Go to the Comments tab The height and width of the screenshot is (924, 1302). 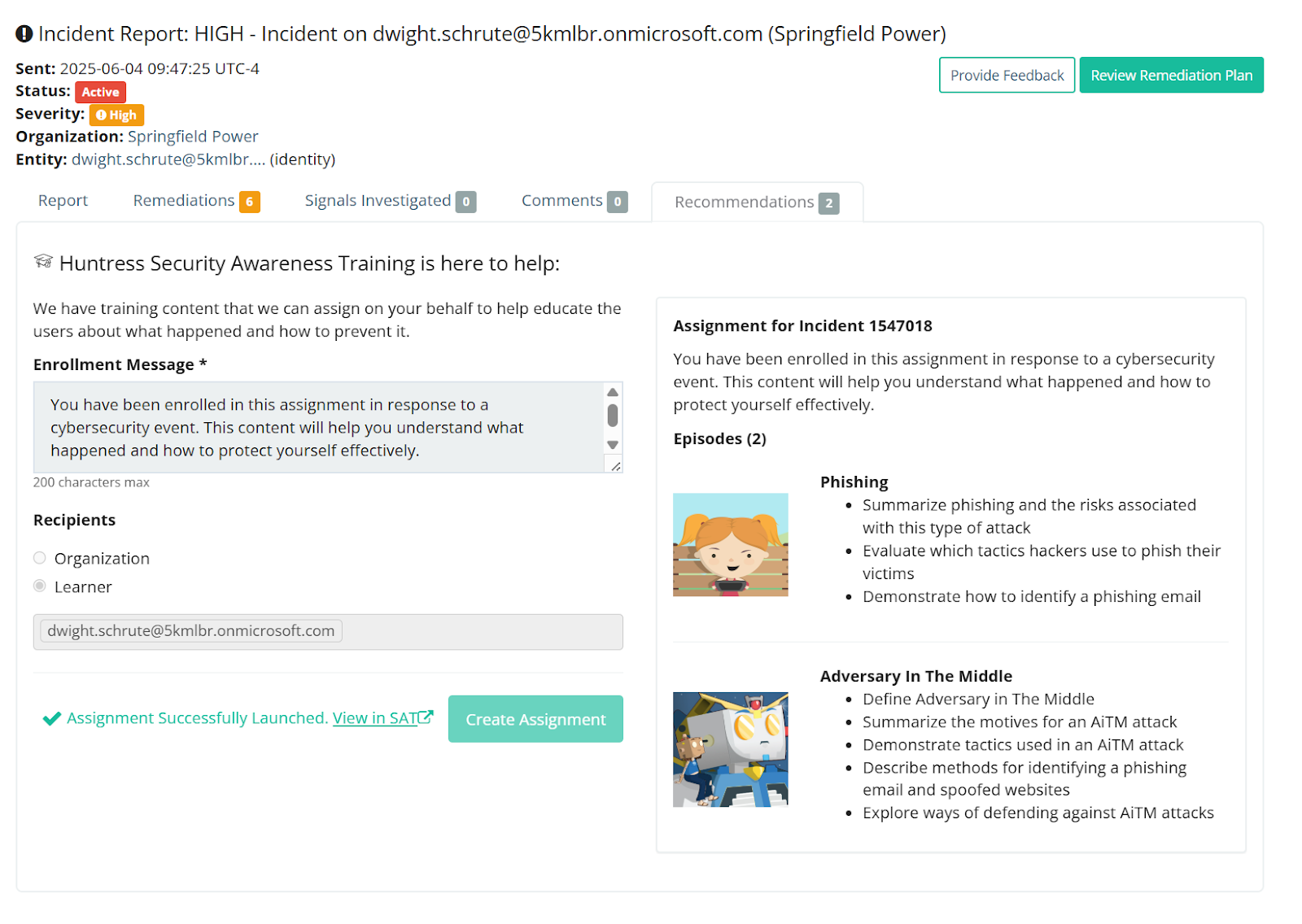coord(574,201)
